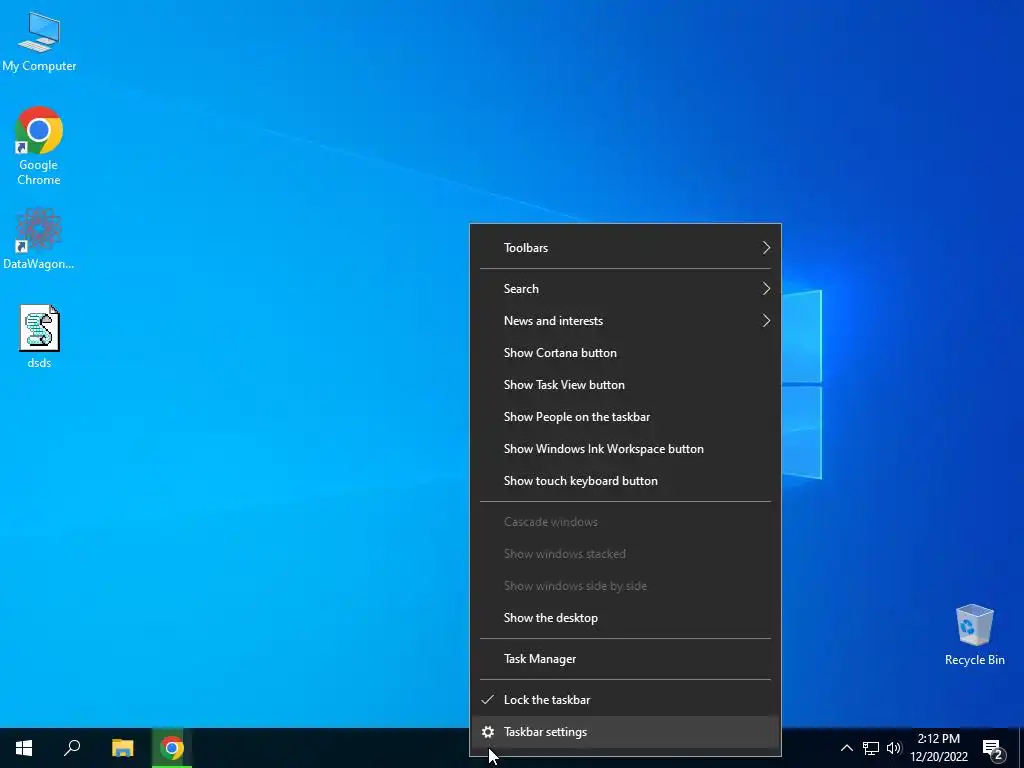The height and width of the screenshot is (768, 1024).
Task: Click the network tray icon
Action: (871, 748)
